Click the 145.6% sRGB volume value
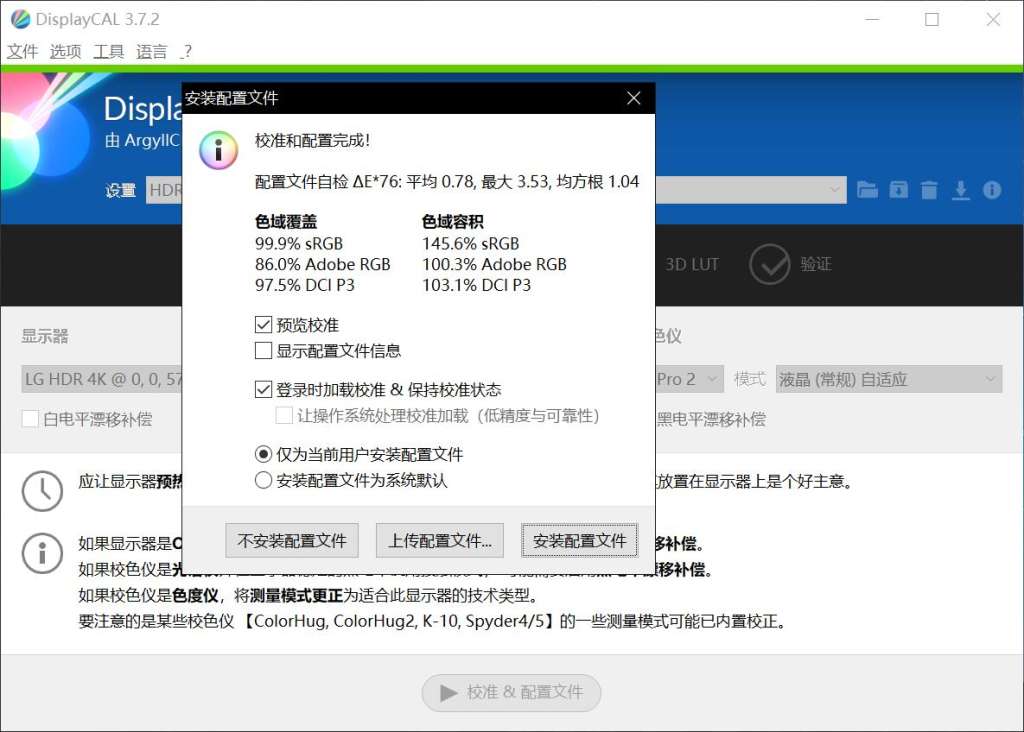The height and width of the screenshot is (732, 1024). tap(471, 244)
